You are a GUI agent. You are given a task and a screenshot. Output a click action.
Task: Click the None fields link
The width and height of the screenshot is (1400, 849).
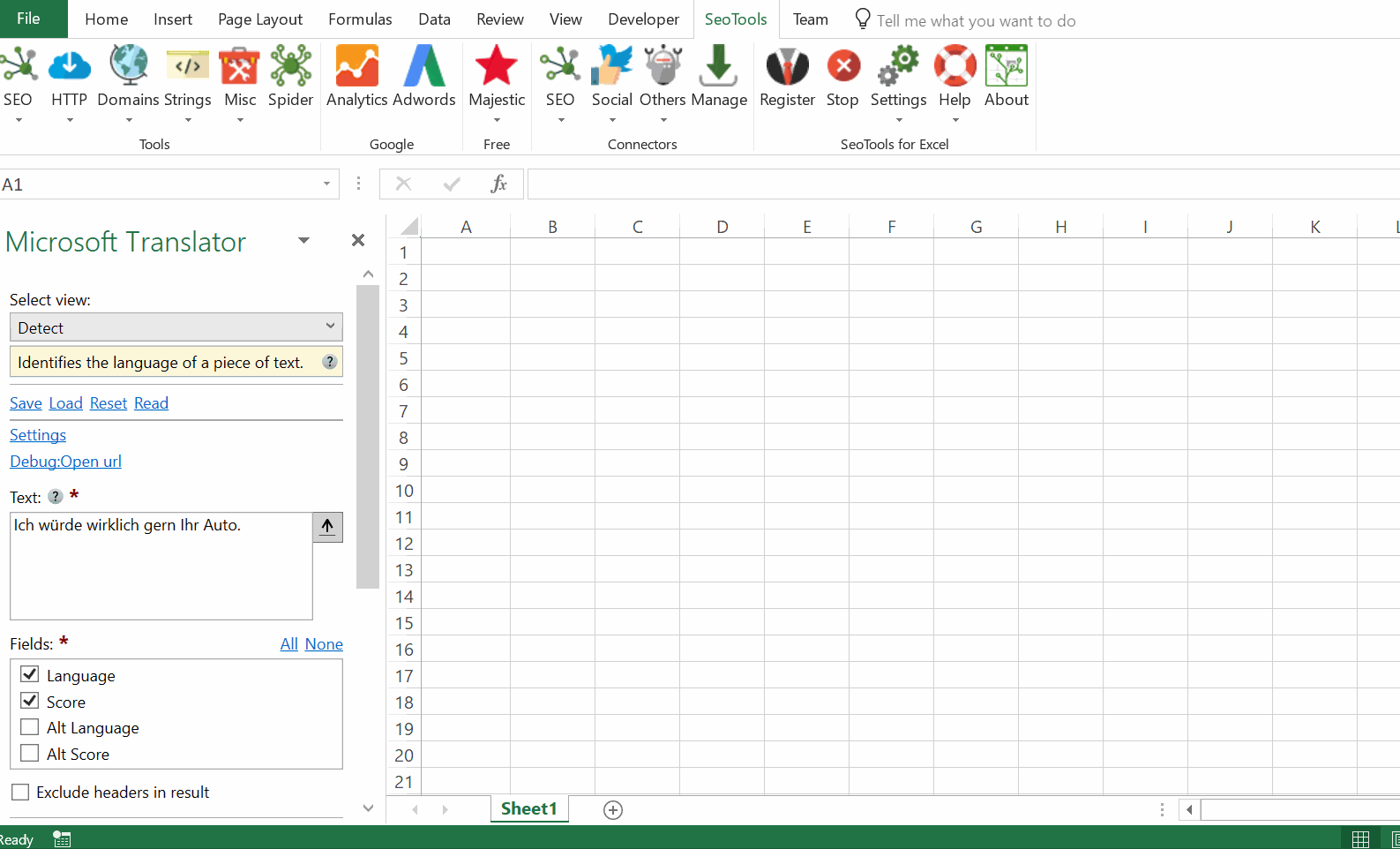[324, 644]
